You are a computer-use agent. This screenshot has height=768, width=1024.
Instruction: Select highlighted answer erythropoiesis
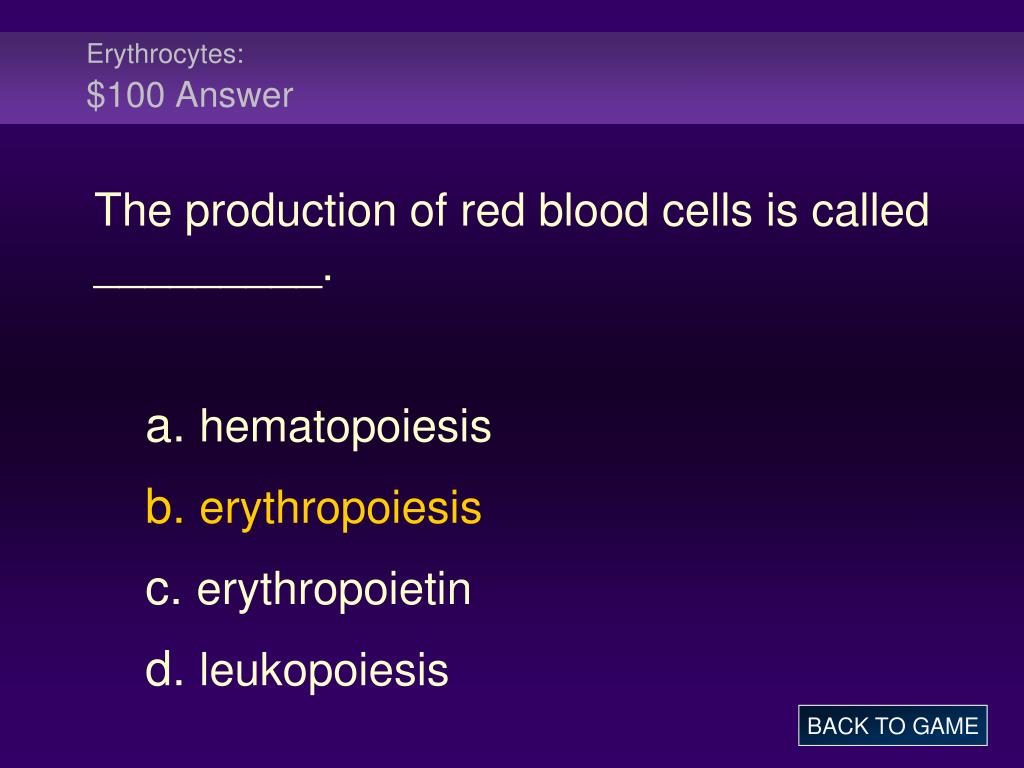pos(313,509)
